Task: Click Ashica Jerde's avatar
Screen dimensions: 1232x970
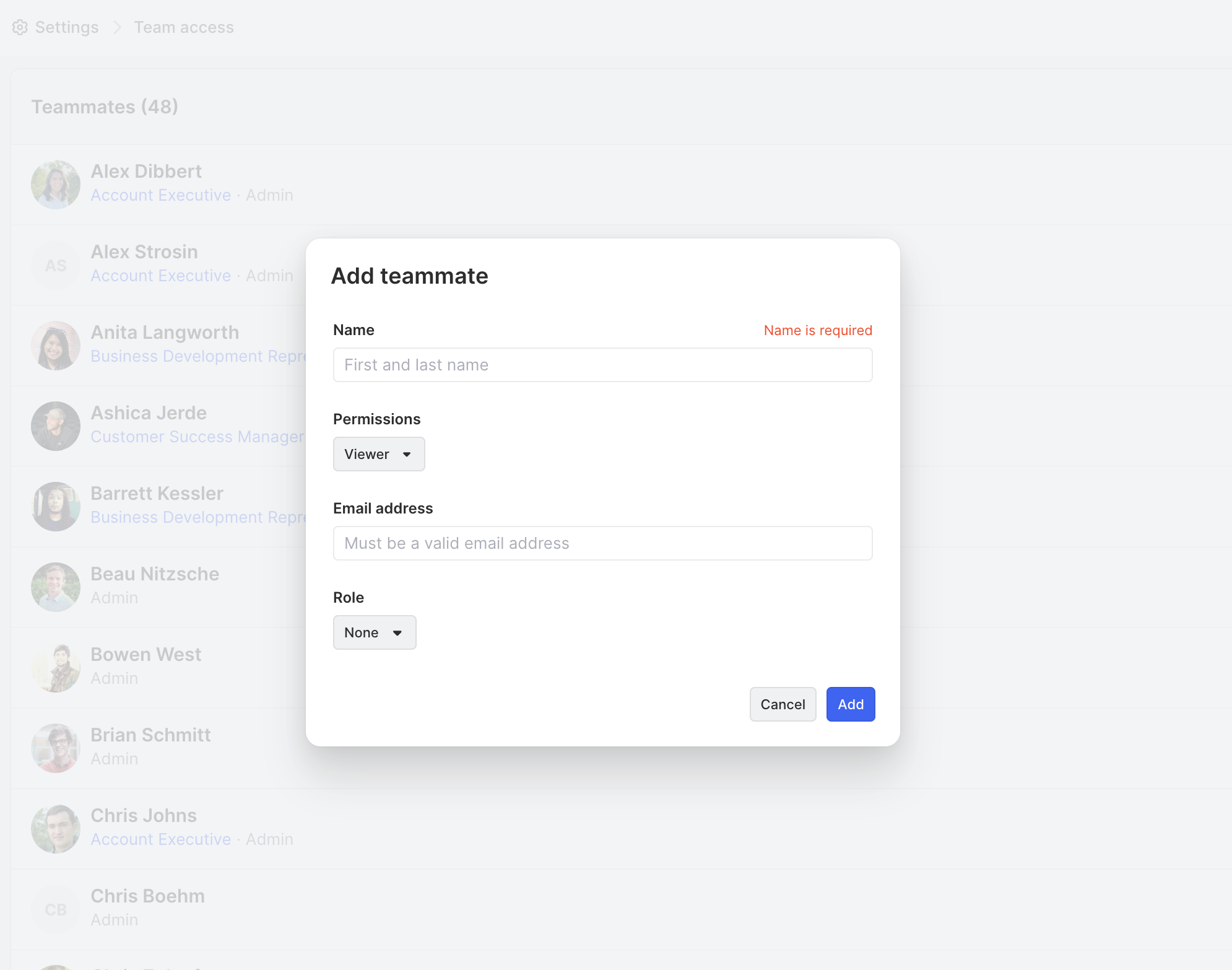Action: [56, 426]
